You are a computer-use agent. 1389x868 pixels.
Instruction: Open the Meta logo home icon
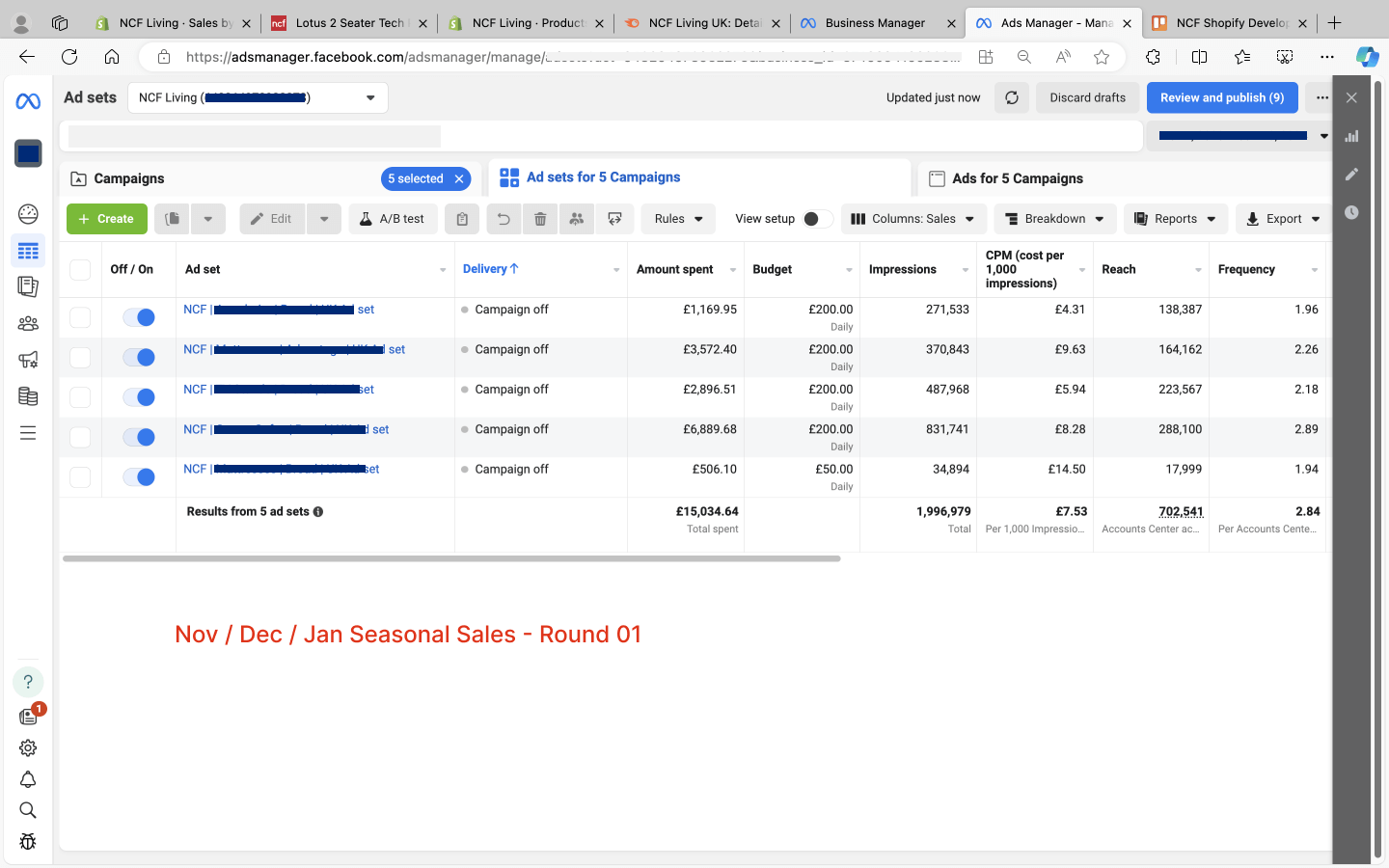coord(28,101)
